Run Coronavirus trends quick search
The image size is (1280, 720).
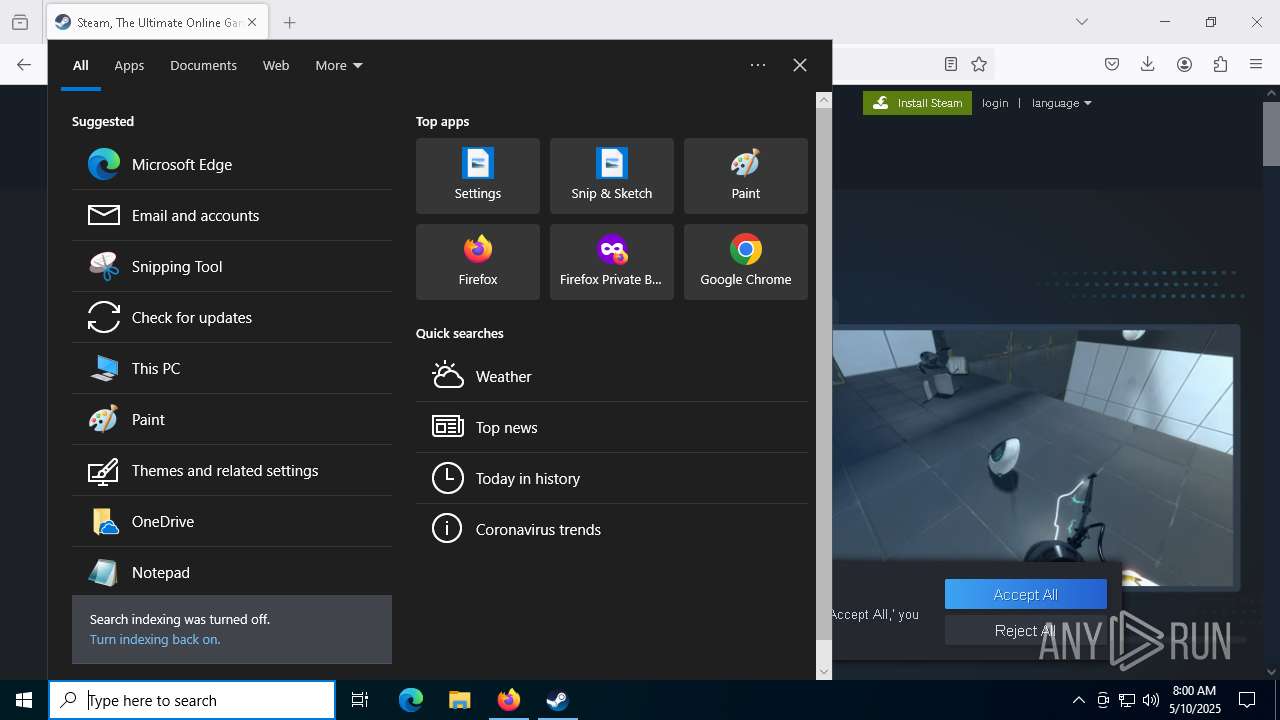[x=612, y=529]
